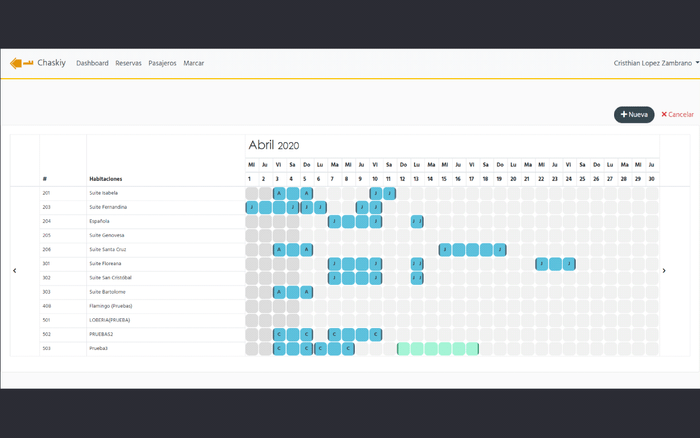Click the green selected range in Pruebas3 row
Image resolution: width=700 pixels, height=438 pixels.
point(438,349)
